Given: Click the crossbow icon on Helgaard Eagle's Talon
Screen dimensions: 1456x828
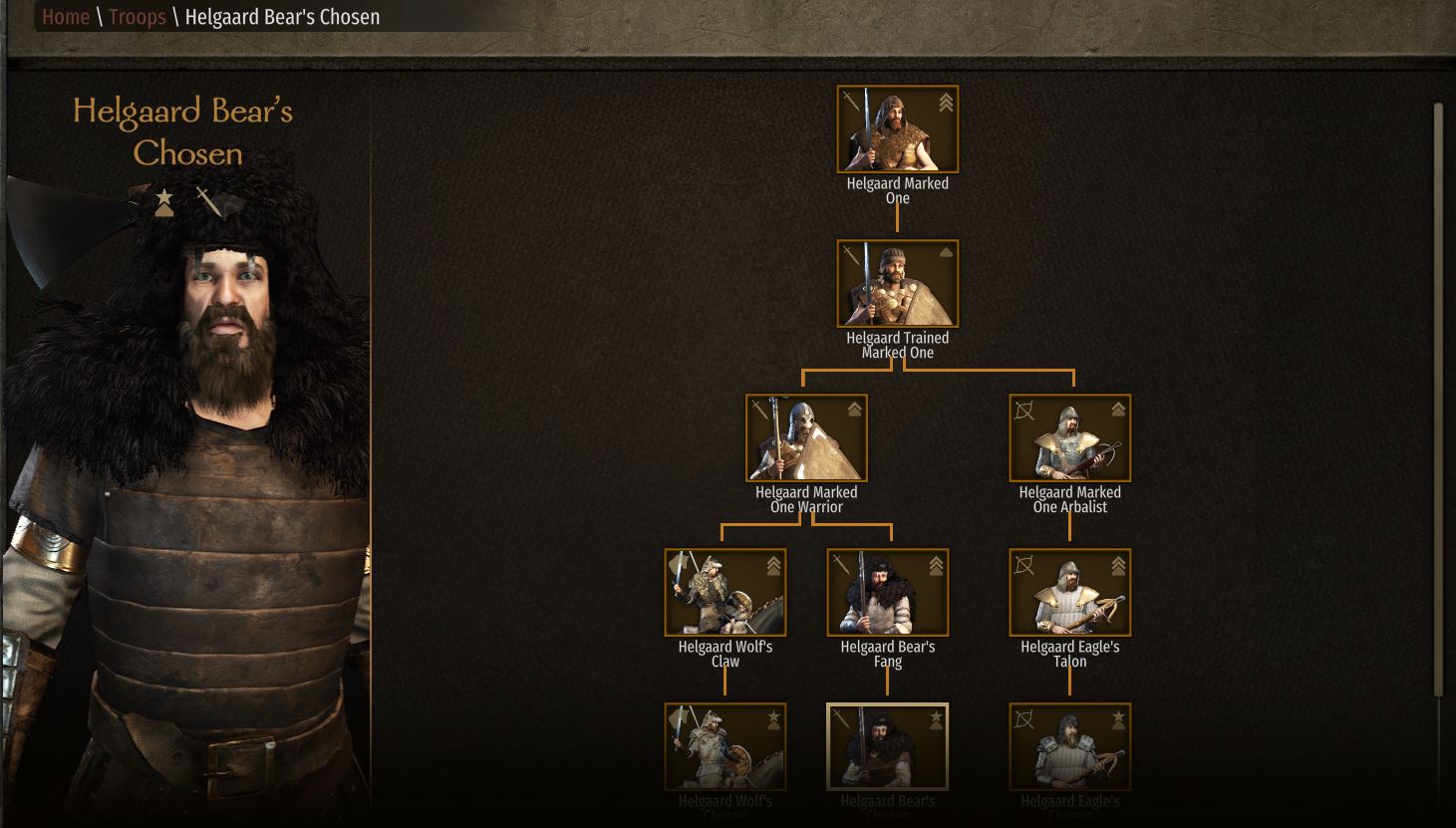Looking at the screenshot, I should tap(1023, 564).
